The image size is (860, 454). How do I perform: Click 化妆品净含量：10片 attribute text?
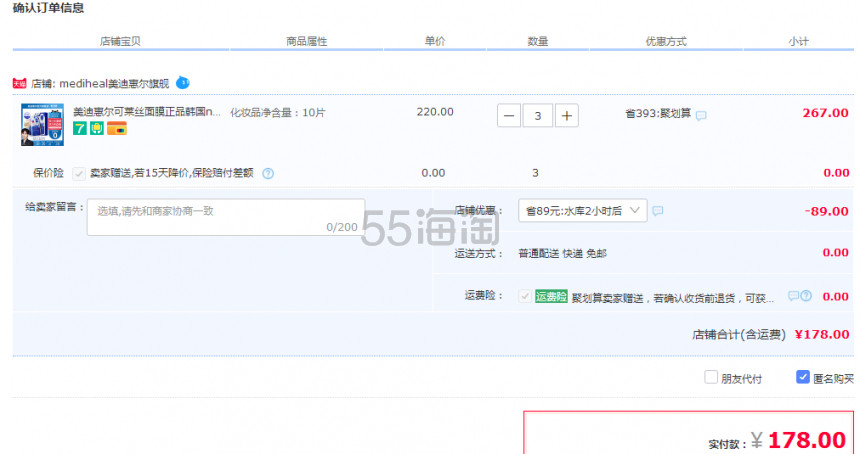coord(278,113)
